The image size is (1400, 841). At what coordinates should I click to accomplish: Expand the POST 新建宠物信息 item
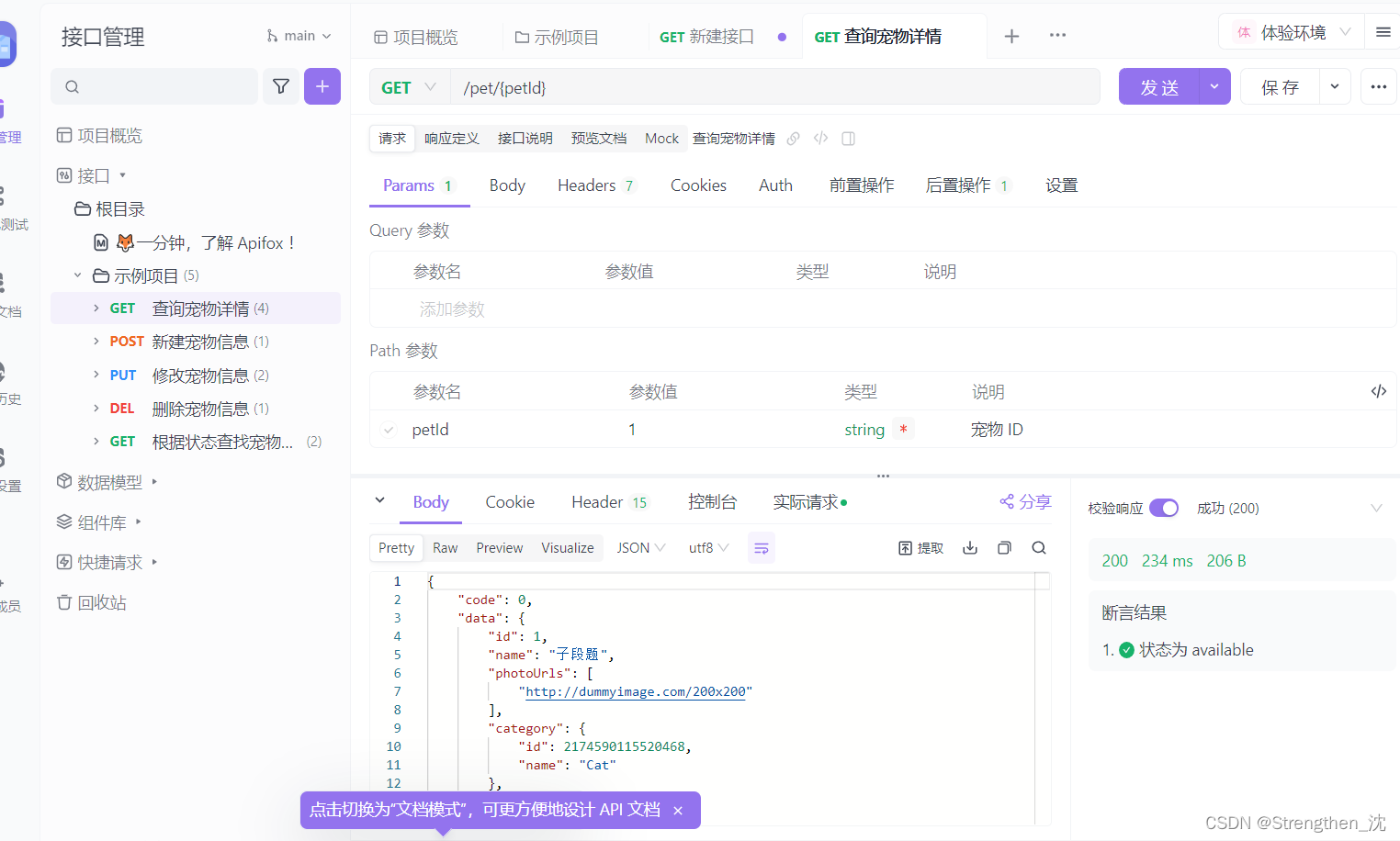[96, 342]
